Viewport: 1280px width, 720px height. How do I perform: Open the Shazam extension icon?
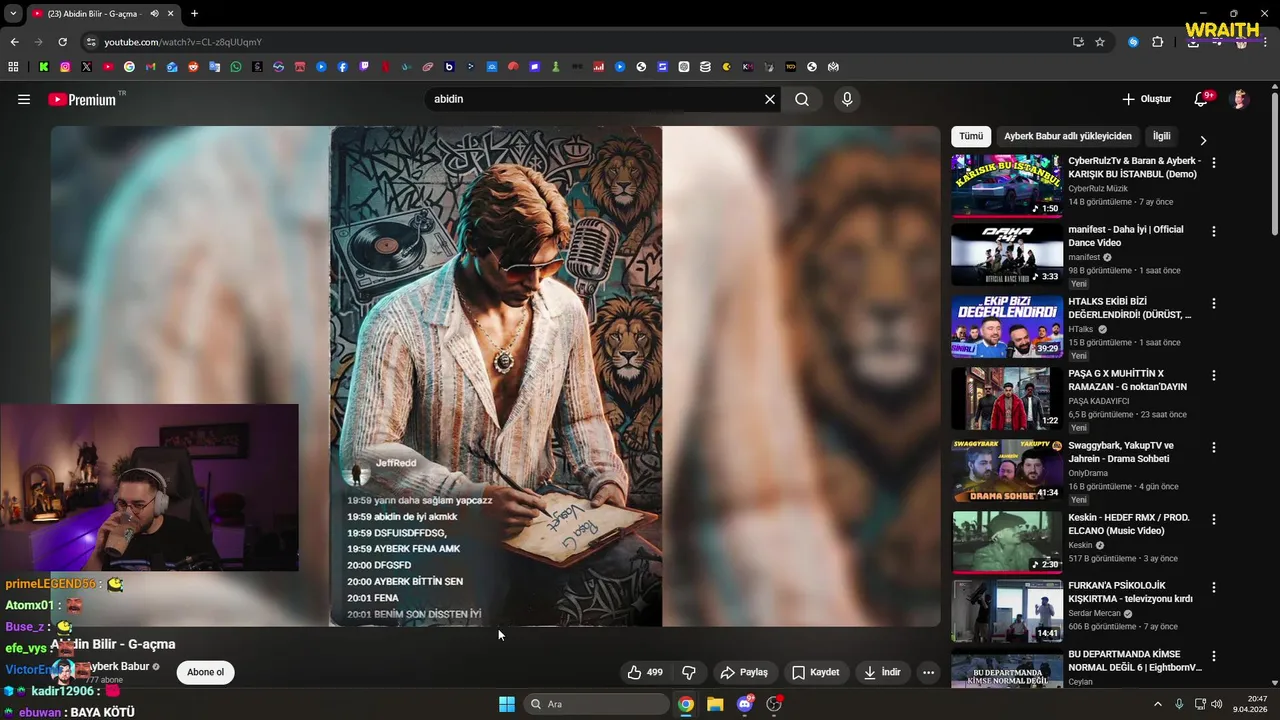pos(1133,42)
